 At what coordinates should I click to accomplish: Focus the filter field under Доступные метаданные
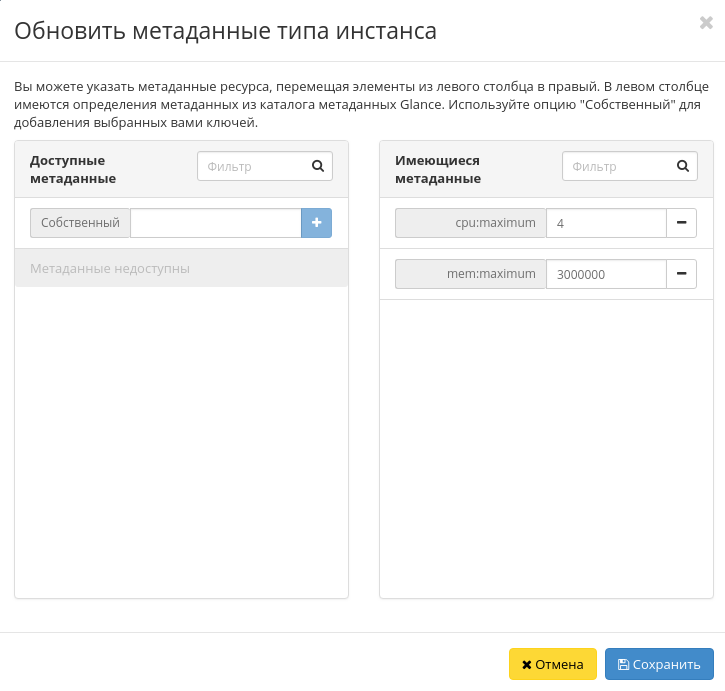[252, 167]
